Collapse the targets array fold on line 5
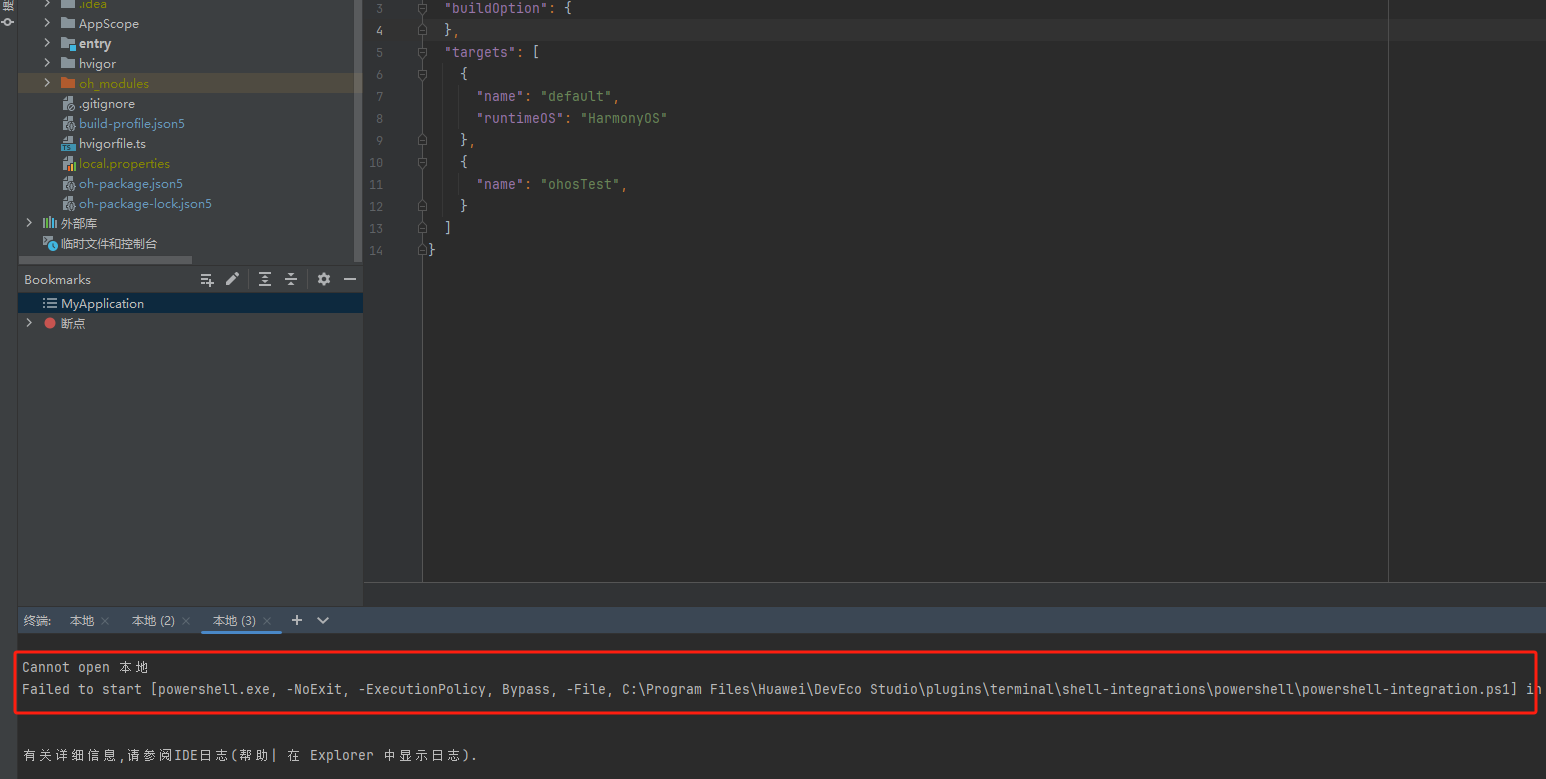1546x779 pixels. [x=422, y=52]
